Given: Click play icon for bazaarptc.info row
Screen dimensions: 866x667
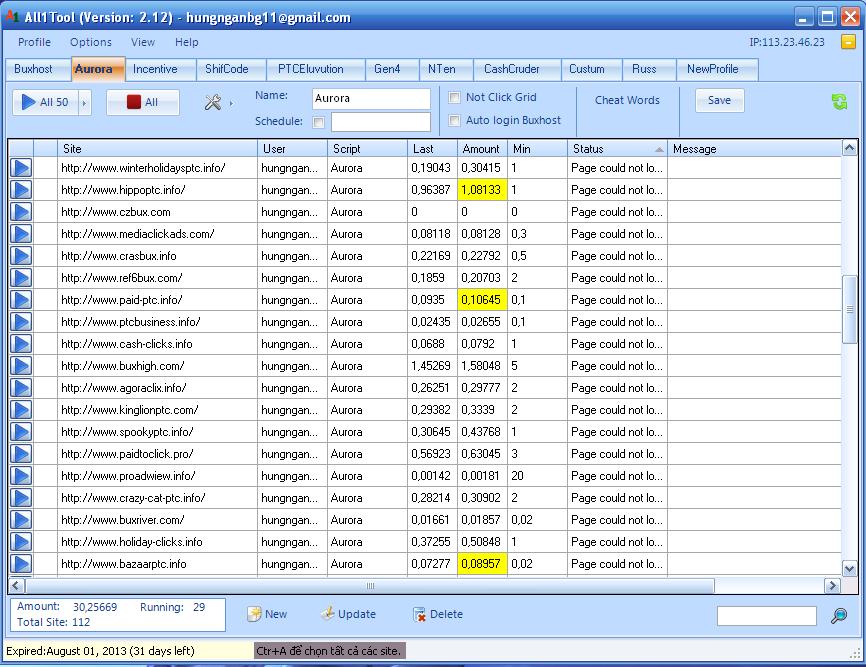Looking at the screenshot, I should click(21, 564).
